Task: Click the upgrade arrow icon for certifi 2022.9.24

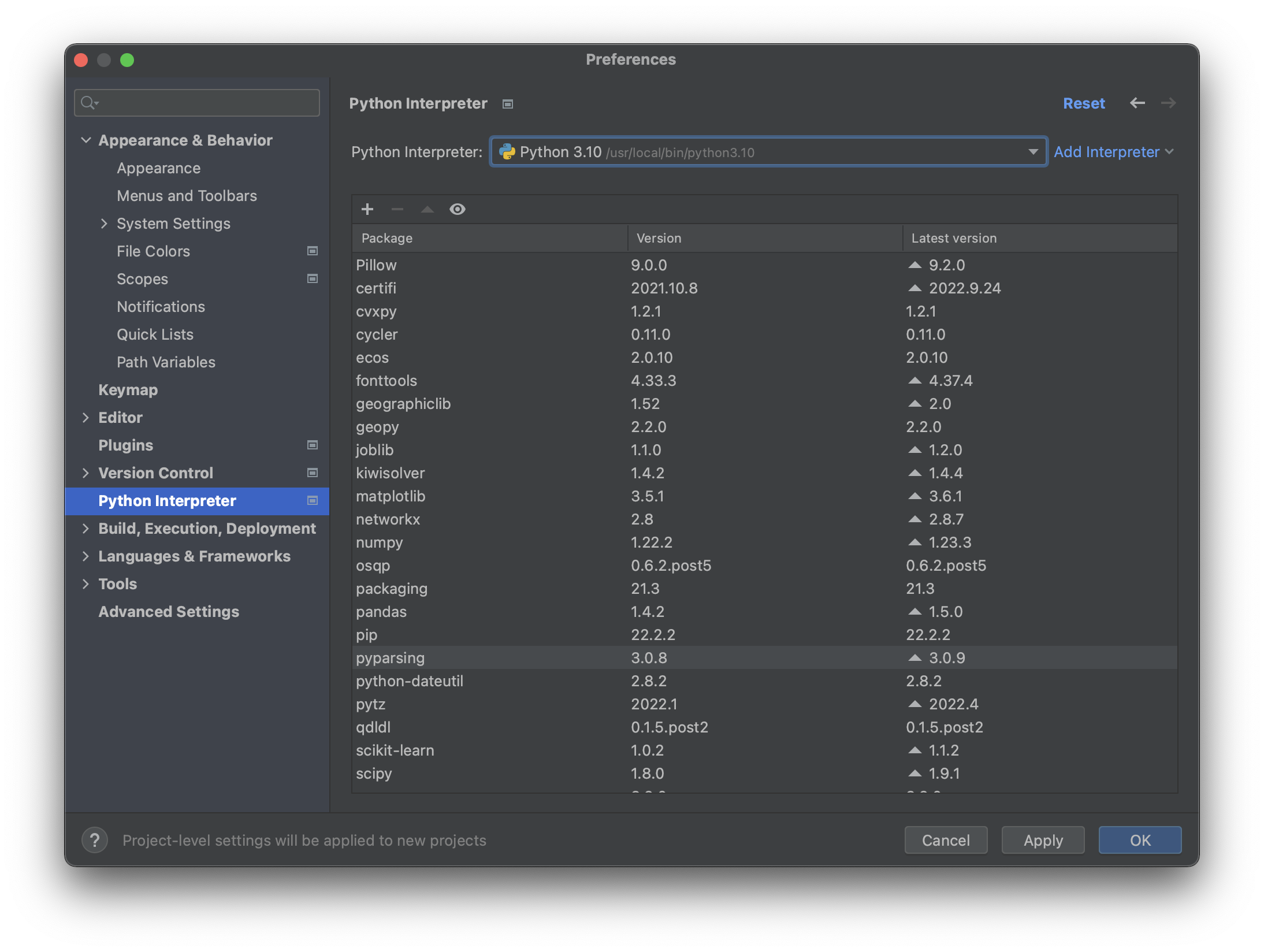Action: pyautogui.click(x=914, y=288)
